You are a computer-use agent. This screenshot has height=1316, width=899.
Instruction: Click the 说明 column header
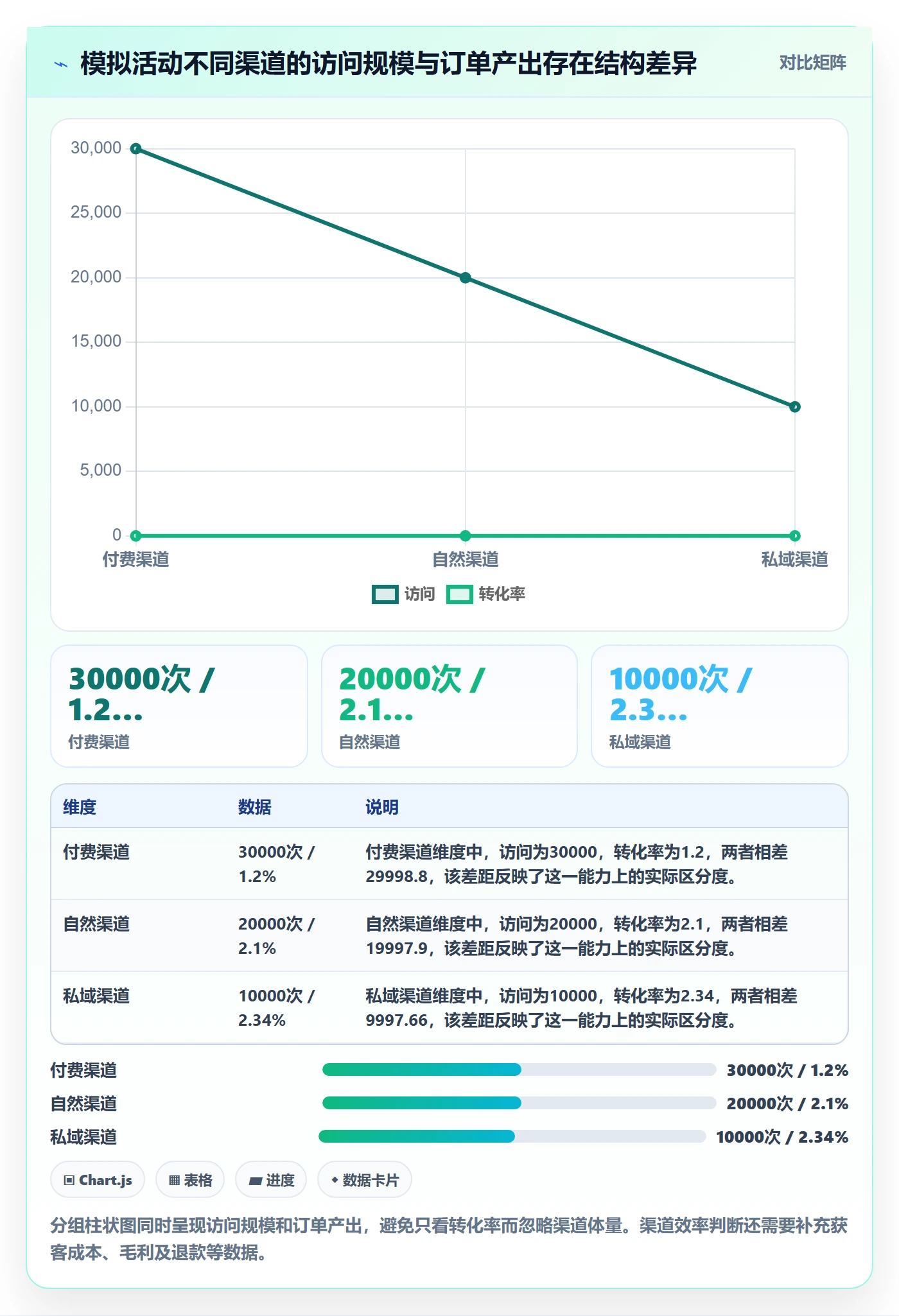tap(382, 807)
